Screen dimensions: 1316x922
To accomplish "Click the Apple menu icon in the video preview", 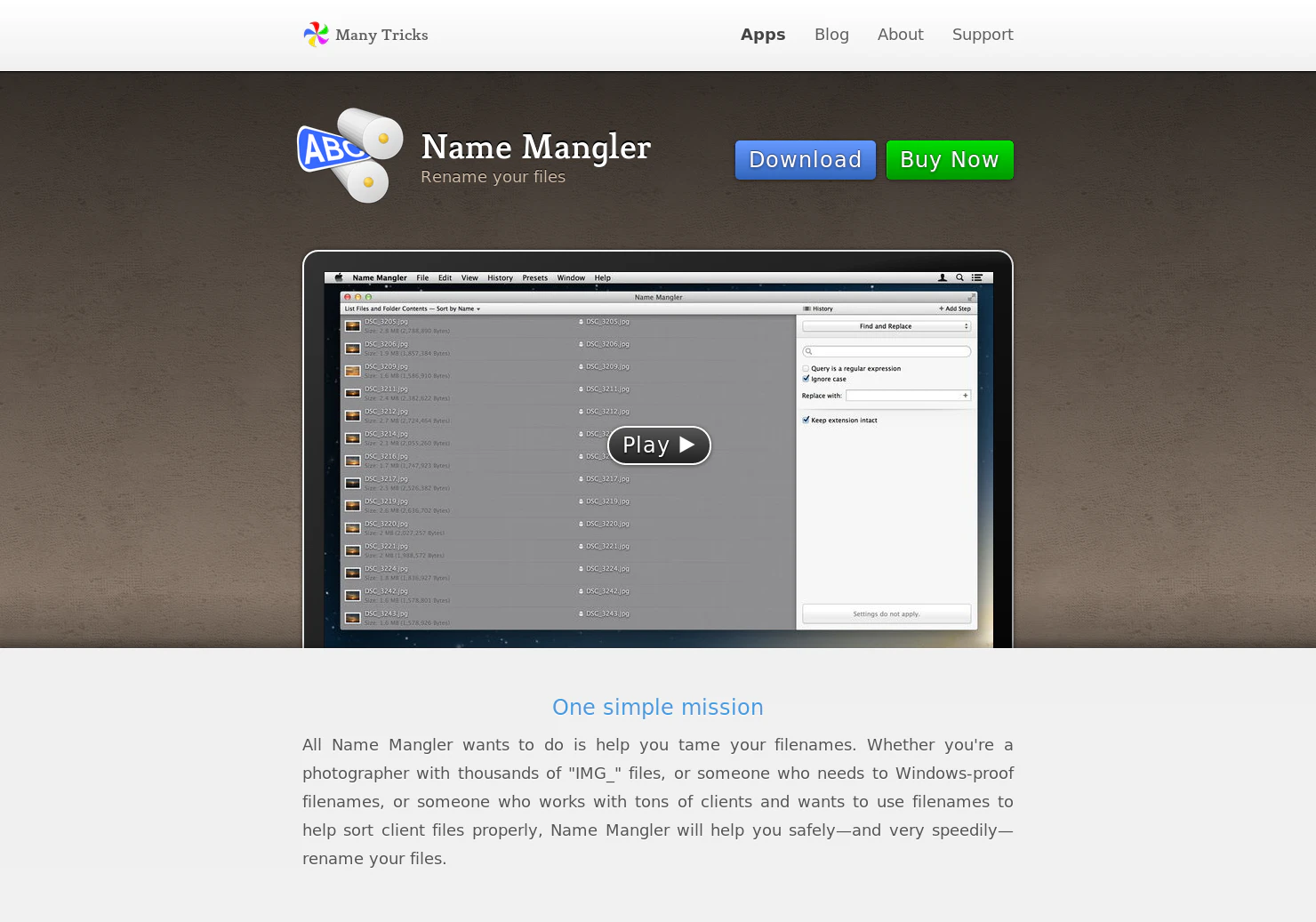I will coord(339,277).
